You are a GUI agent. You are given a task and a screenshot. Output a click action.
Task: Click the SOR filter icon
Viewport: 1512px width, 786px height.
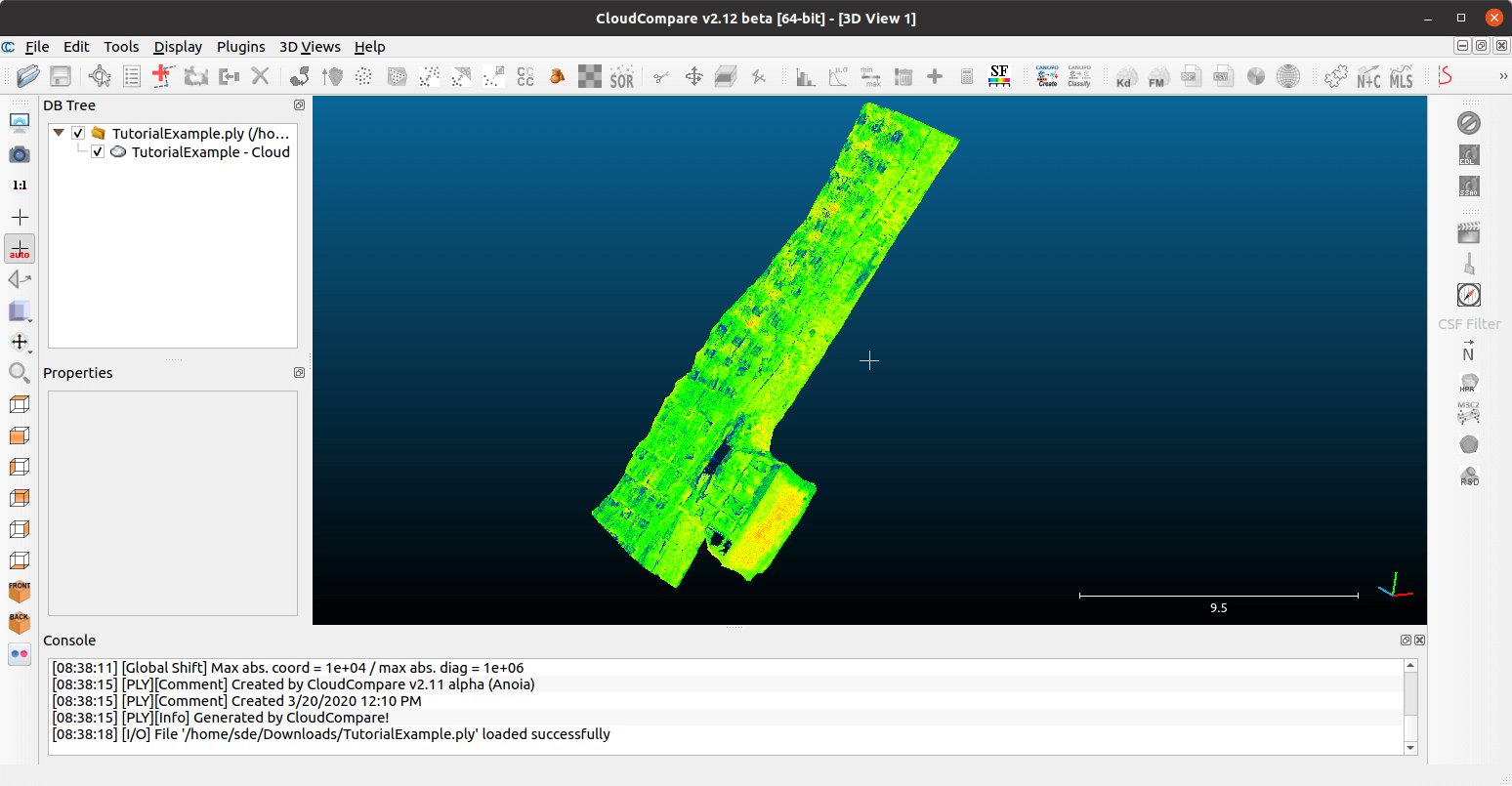click(x=622, y=76)
